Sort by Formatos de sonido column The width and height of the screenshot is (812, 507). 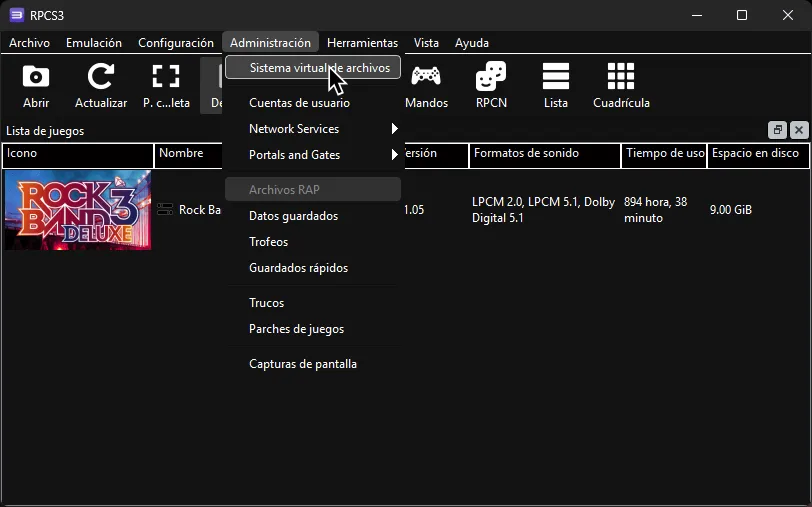point(545,155)
